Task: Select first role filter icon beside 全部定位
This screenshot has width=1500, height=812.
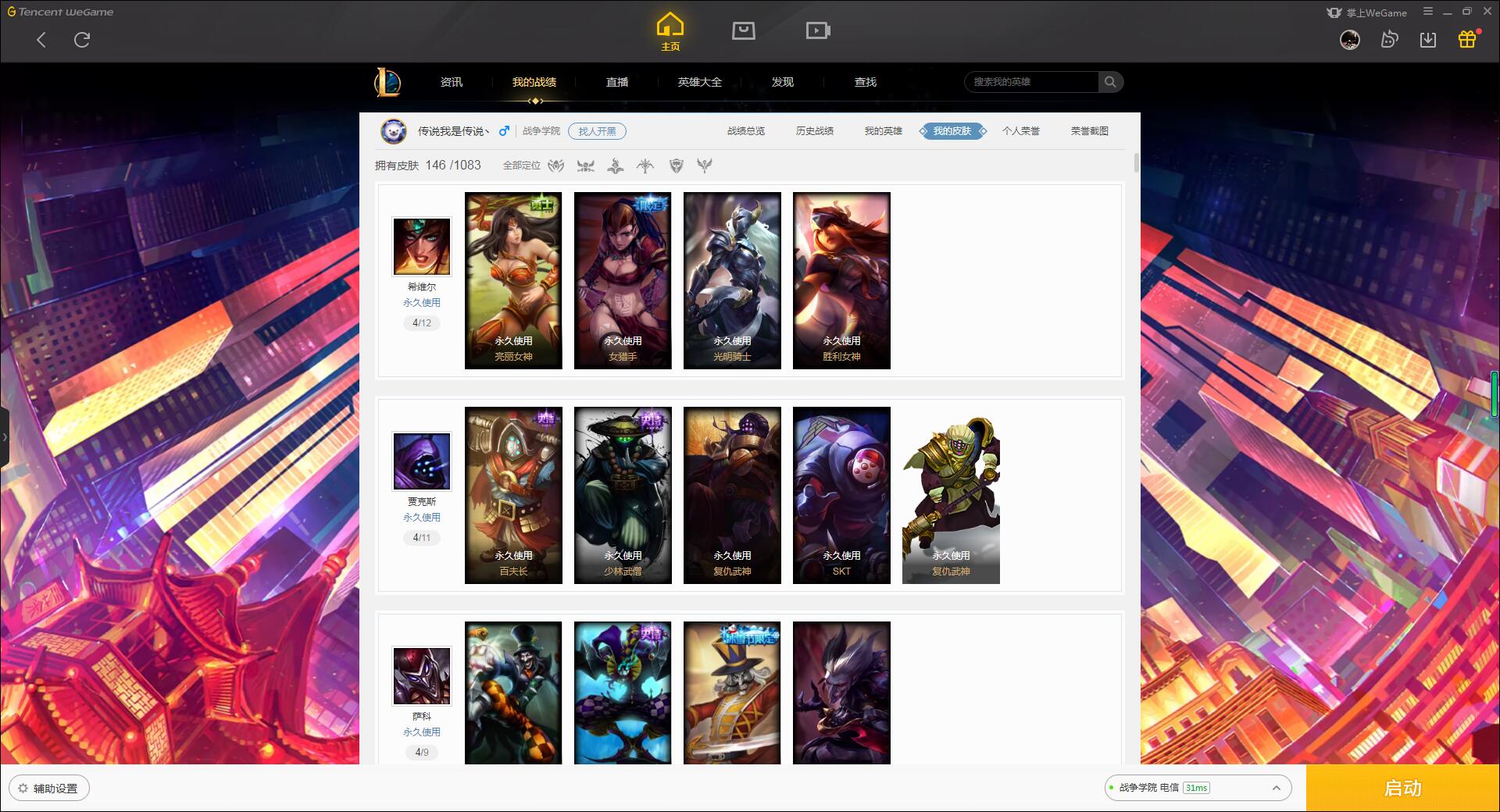Action: pos(555,166)
